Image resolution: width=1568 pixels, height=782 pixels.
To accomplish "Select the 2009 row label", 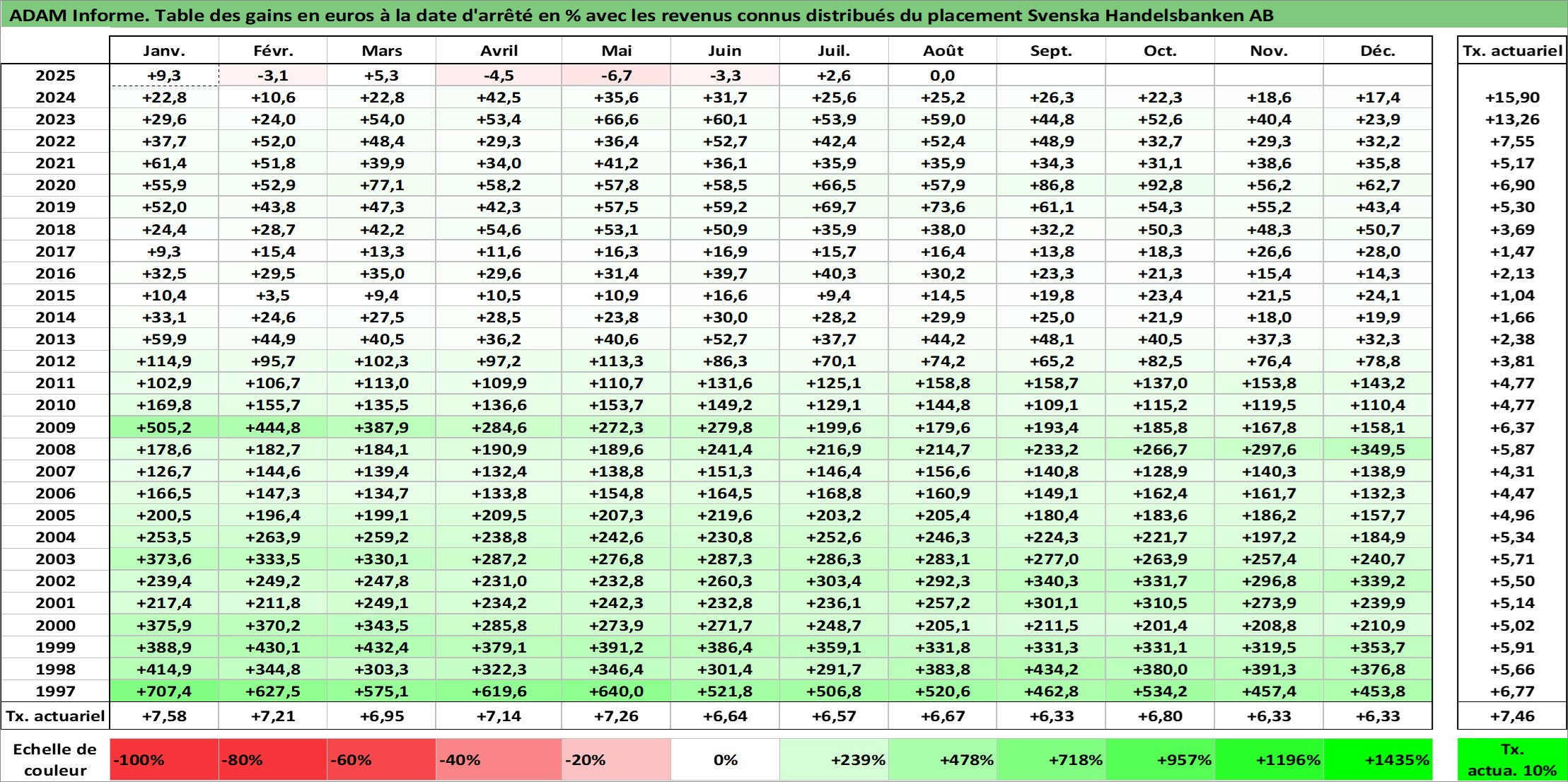I will pyautogui.click(x=55, y=427).
